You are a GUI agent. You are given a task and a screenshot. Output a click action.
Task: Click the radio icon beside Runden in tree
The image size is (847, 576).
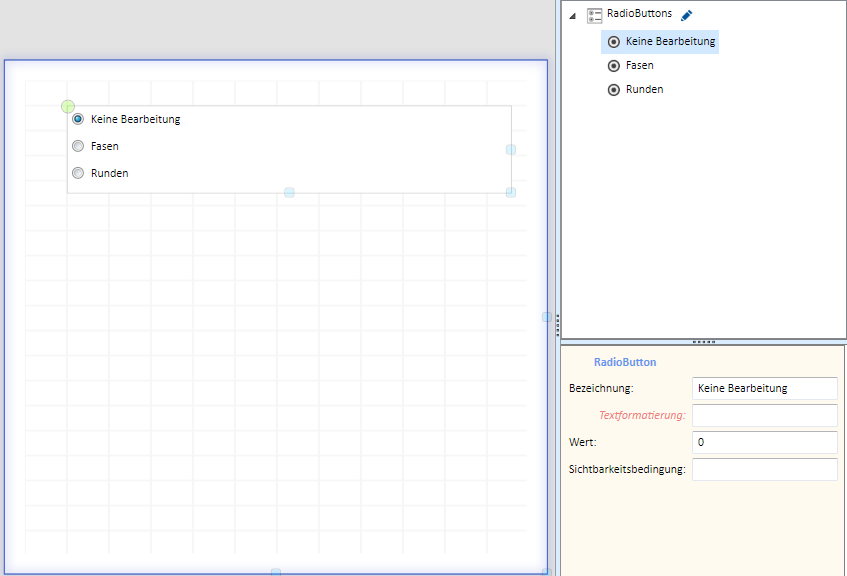pos(614,90)
